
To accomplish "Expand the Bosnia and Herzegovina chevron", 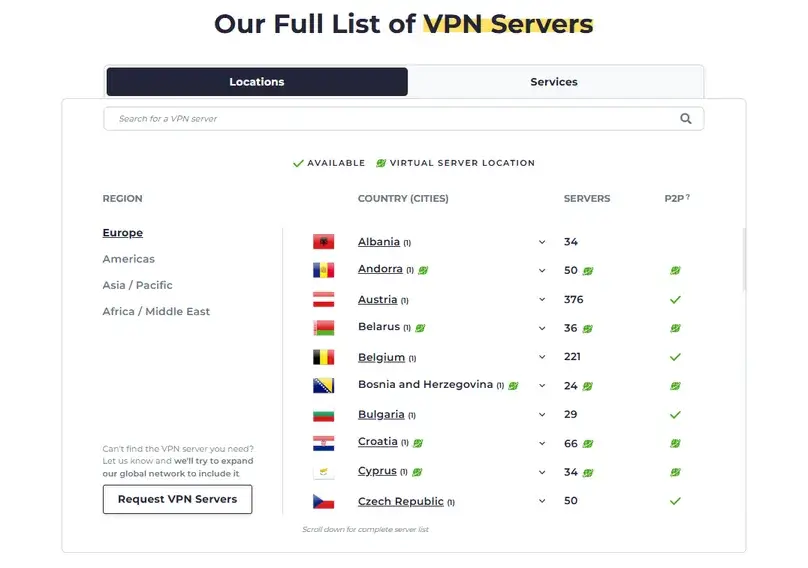I will coord(542,386).
